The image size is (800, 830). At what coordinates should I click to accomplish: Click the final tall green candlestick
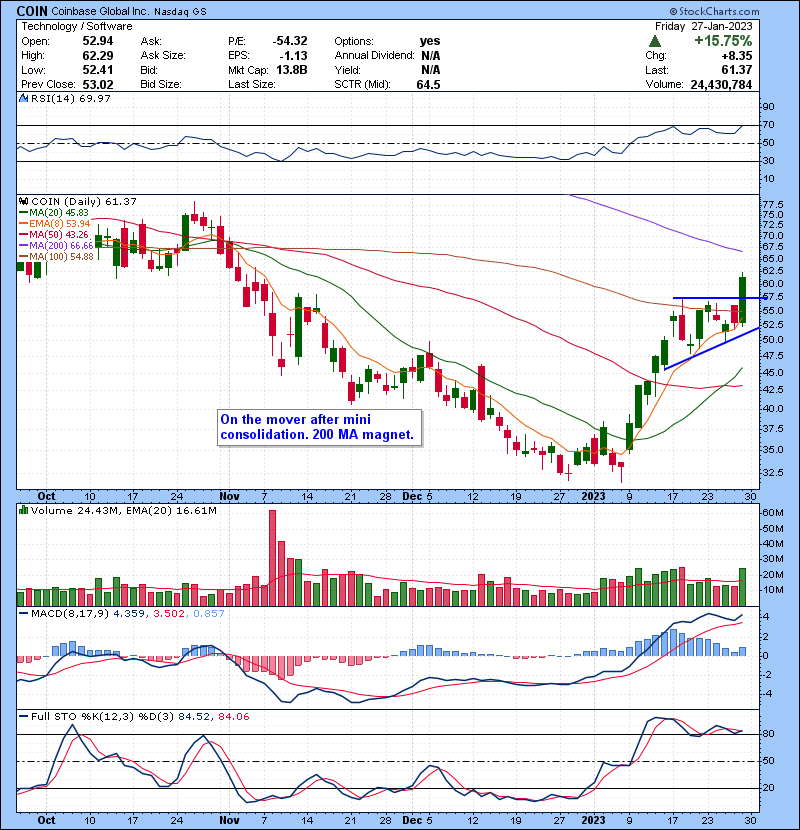742,300
